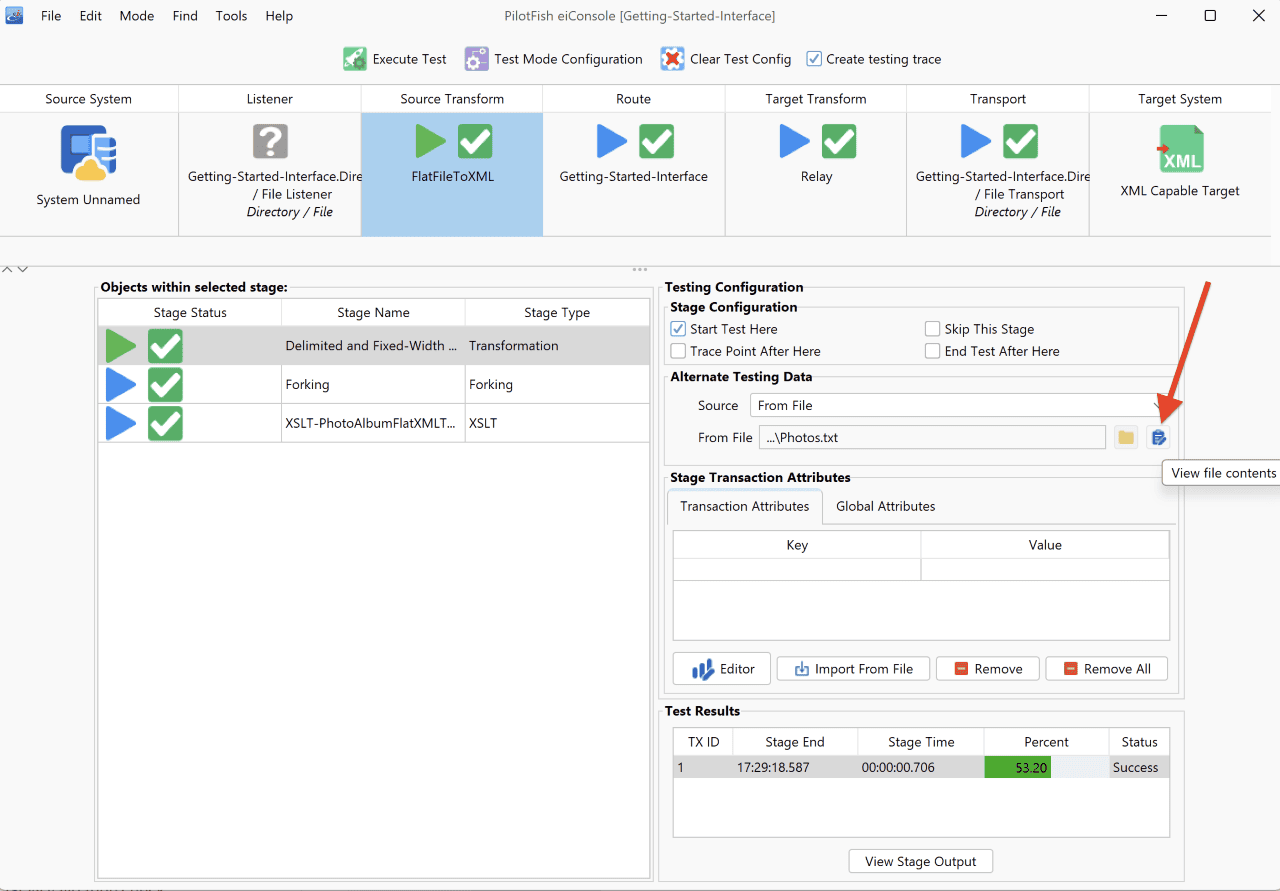Collapse the panel with the up arrow expander
The width and height of the screenshot is (1280, 891).
pyautogui.click(x=6, y=269)
